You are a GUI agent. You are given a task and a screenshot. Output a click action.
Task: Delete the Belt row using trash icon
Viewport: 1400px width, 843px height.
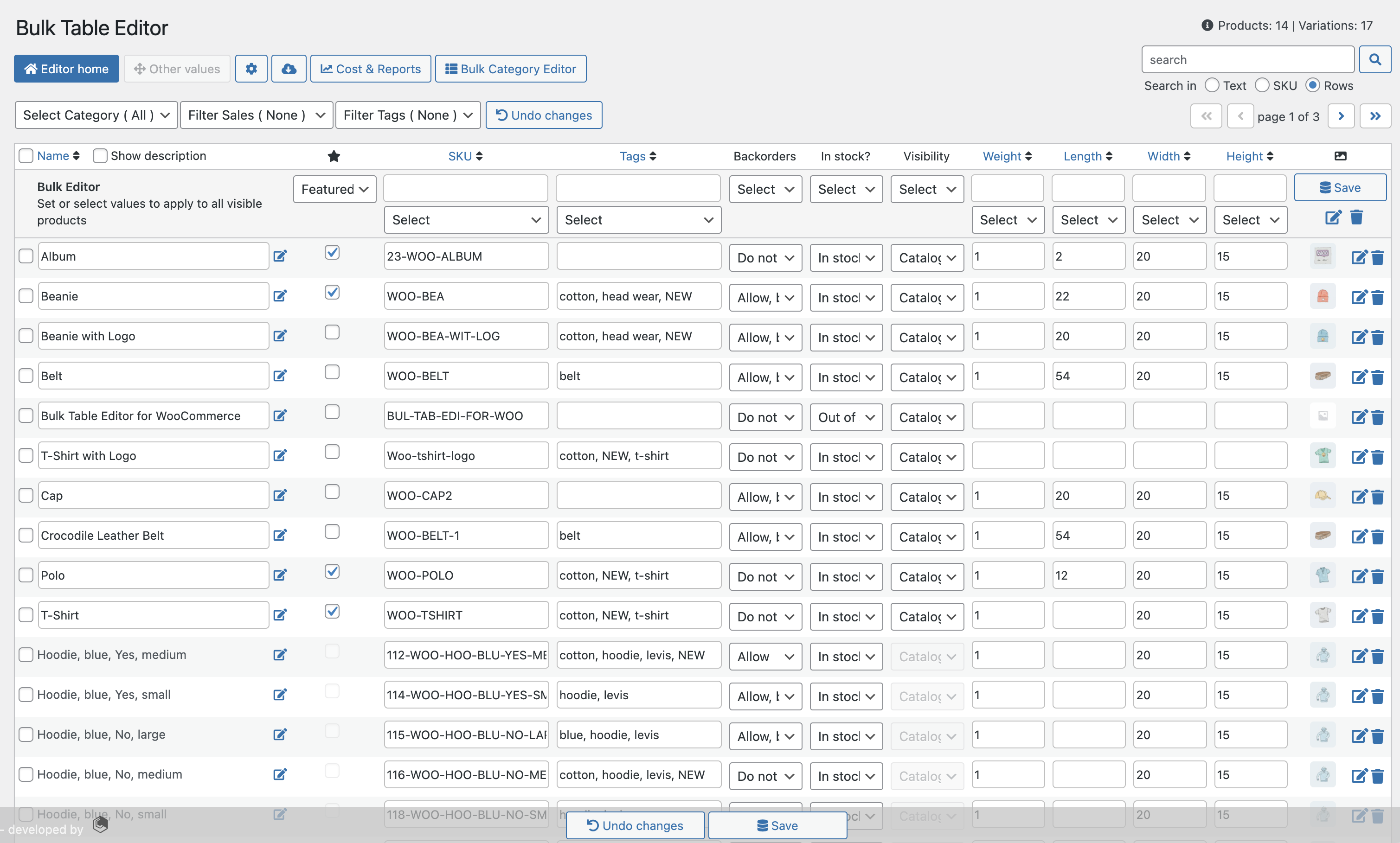coord(1378,377)
